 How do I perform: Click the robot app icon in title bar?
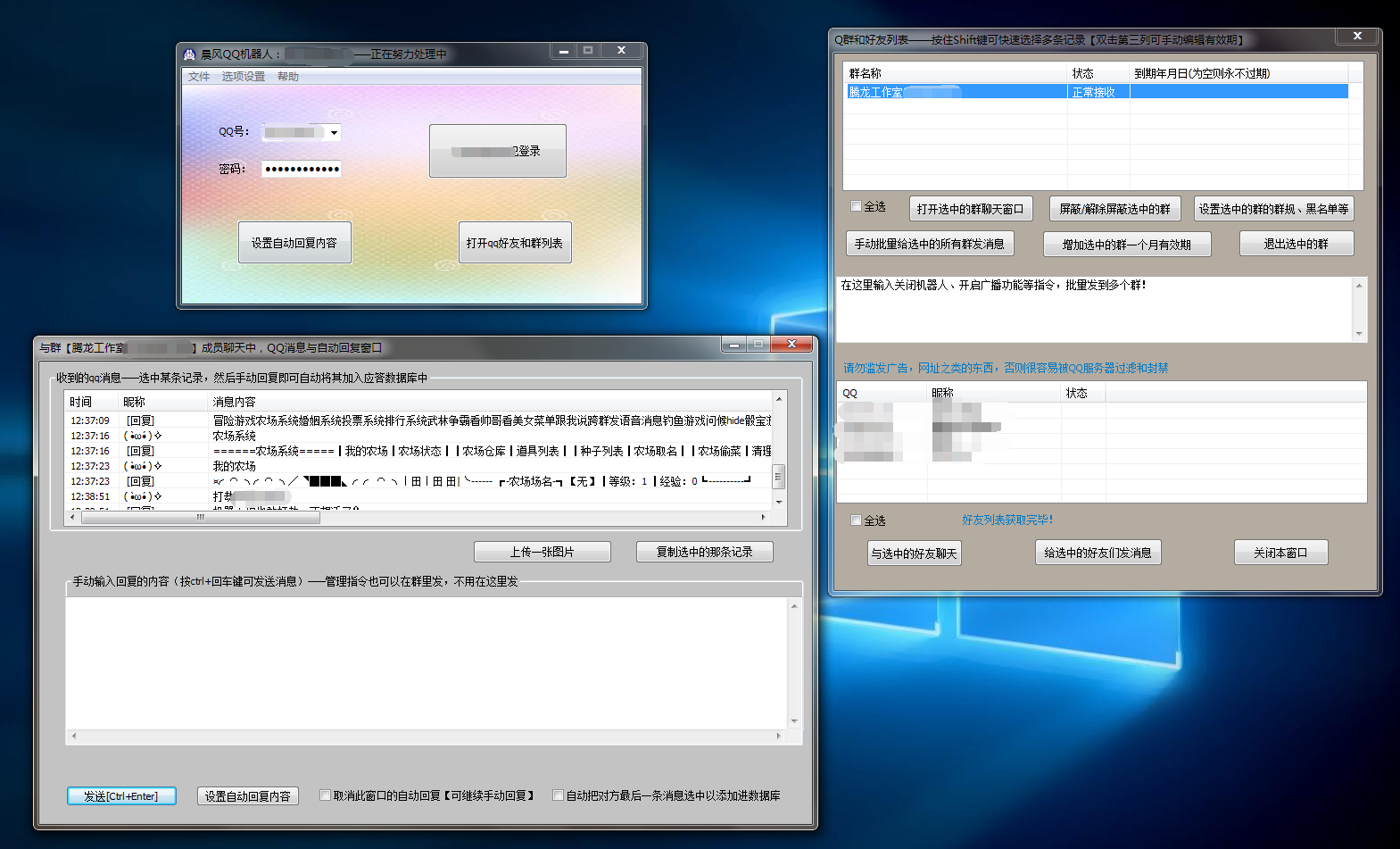[x=189, y=54]
